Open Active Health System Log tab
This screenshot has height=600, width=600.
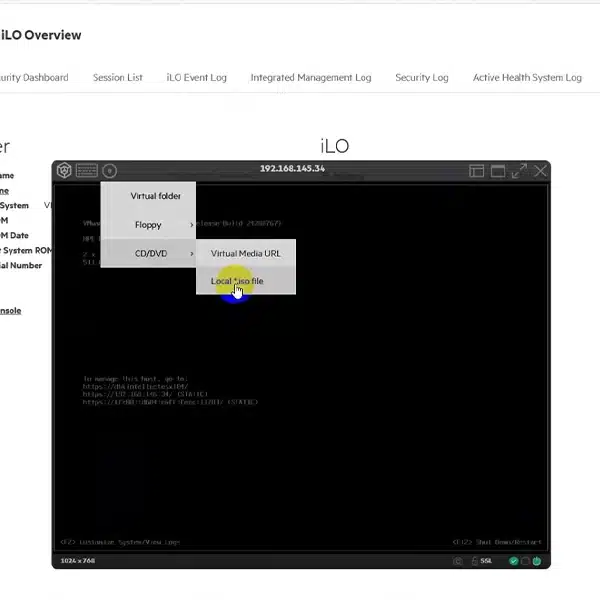pos(526,77)
